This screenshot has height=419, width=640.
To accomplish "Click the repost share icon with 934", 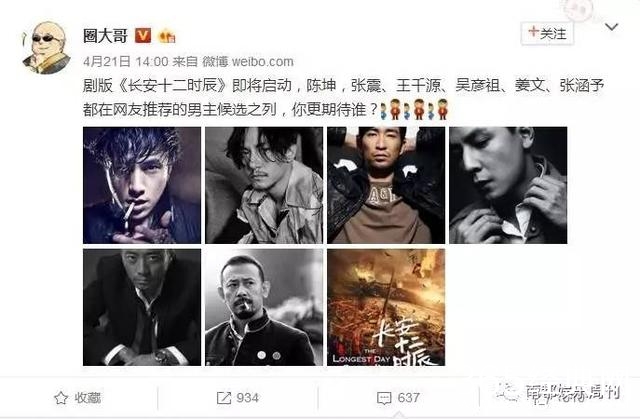I will click(224, 398).
